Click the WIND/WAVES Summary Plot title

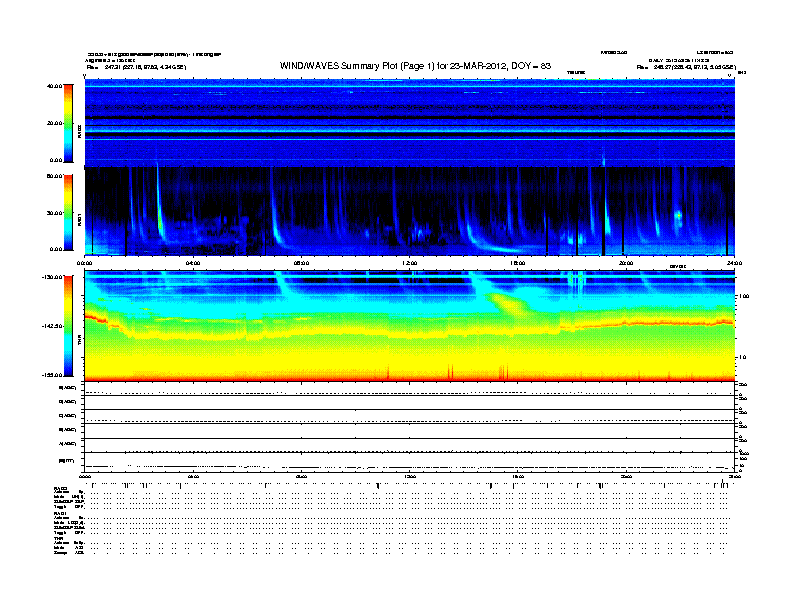[x=415, y=66]
